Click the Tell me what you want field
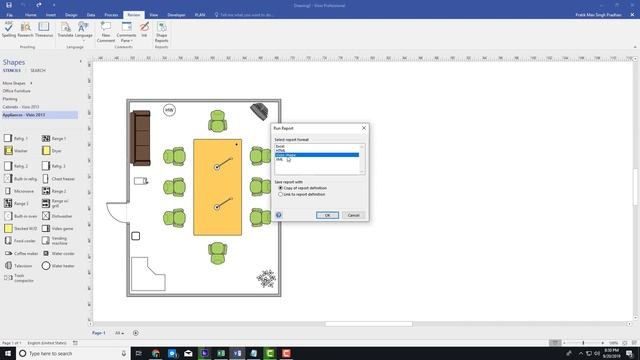Screen dimensions: 640x360 click(x=247, y=15)
